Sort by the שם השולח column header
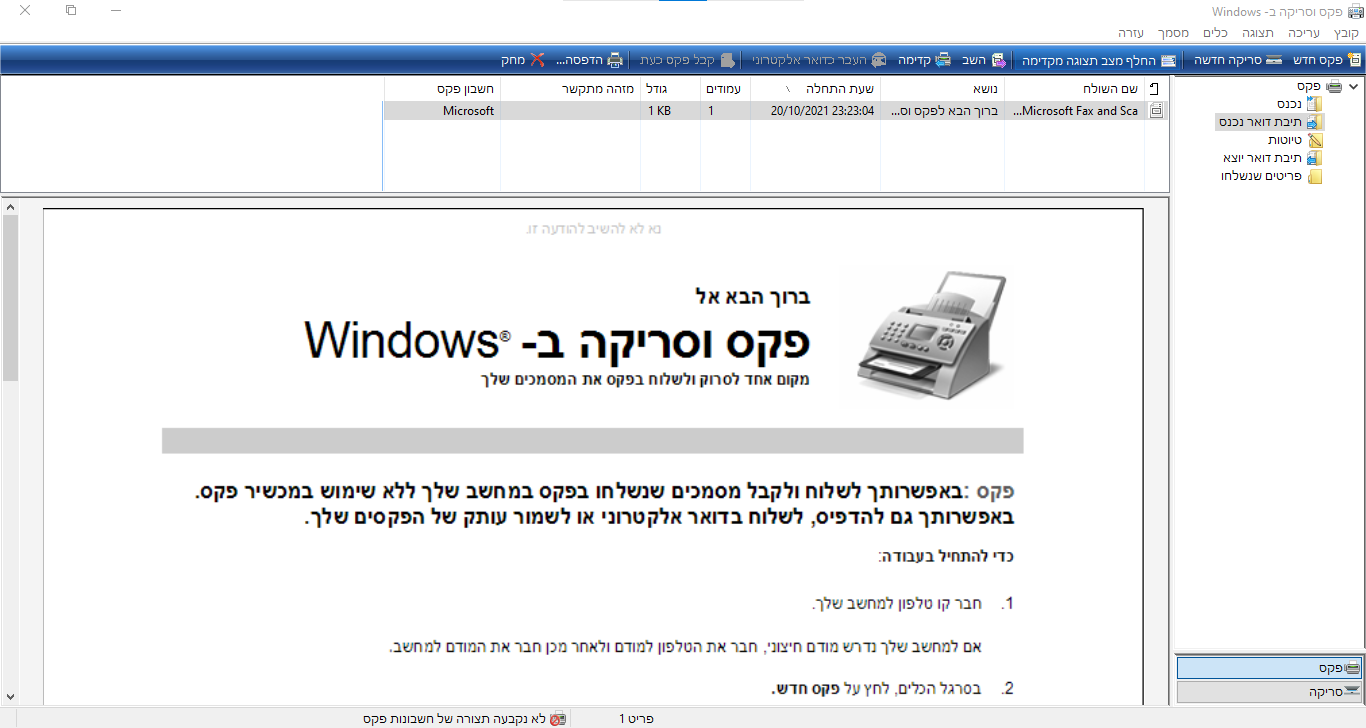 point(1074,88)
